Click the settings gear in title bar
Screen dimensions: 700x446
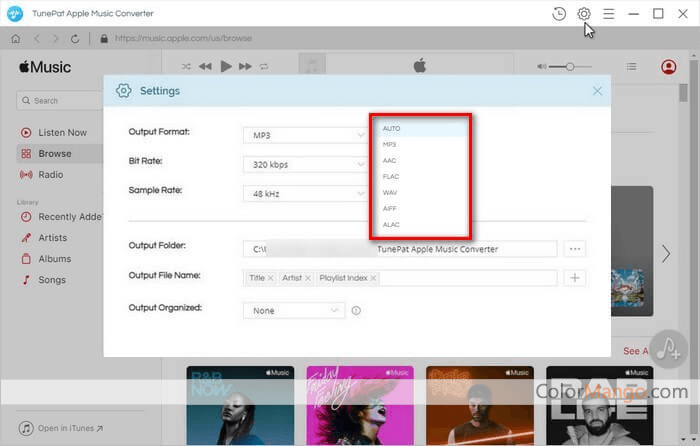pyautogui.click(x=584, y=14)
